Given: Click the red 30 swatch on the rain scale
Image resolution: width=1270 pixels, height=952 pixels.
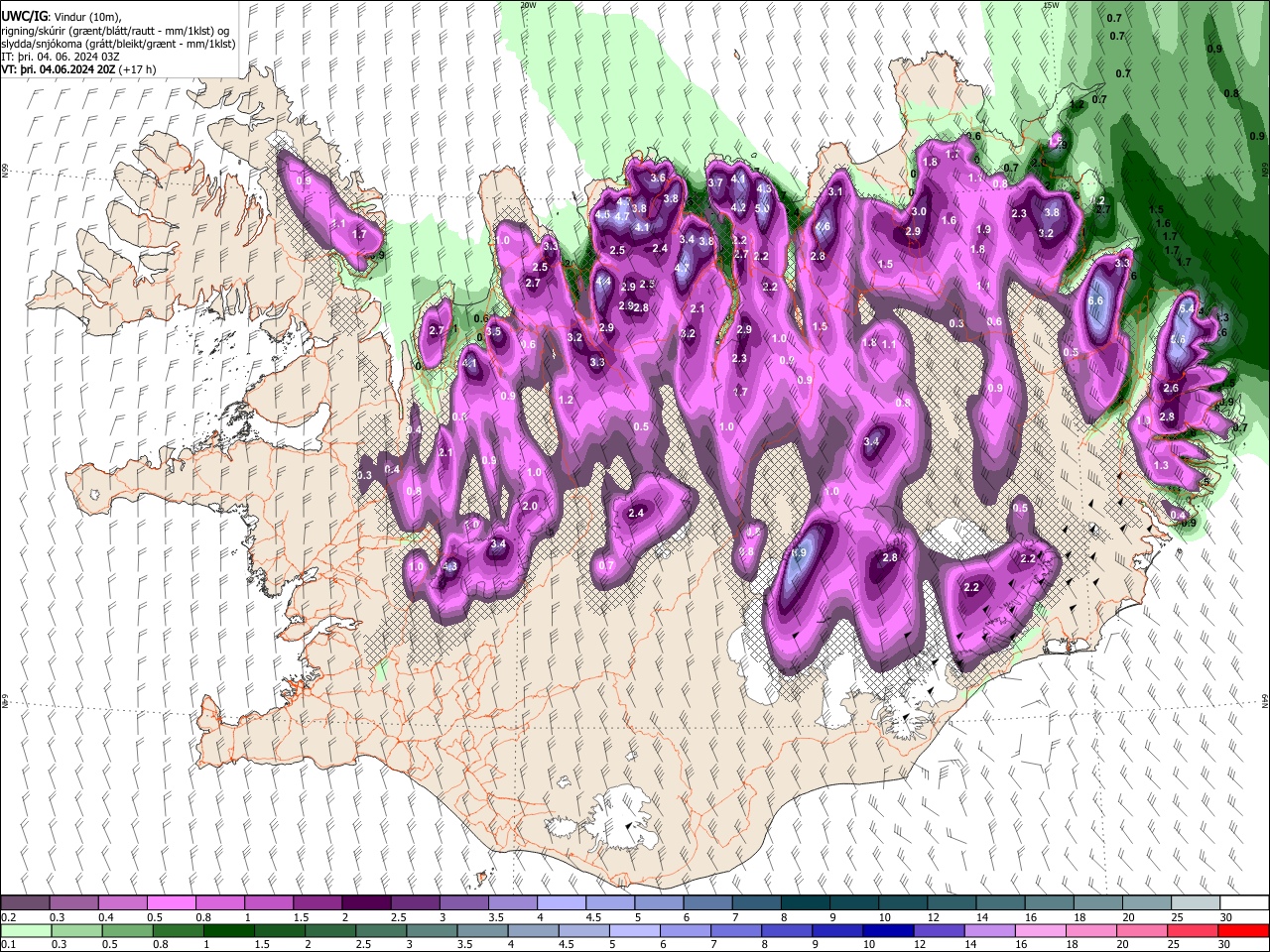Looking at the screenshot, I should tap(1244, 930).
